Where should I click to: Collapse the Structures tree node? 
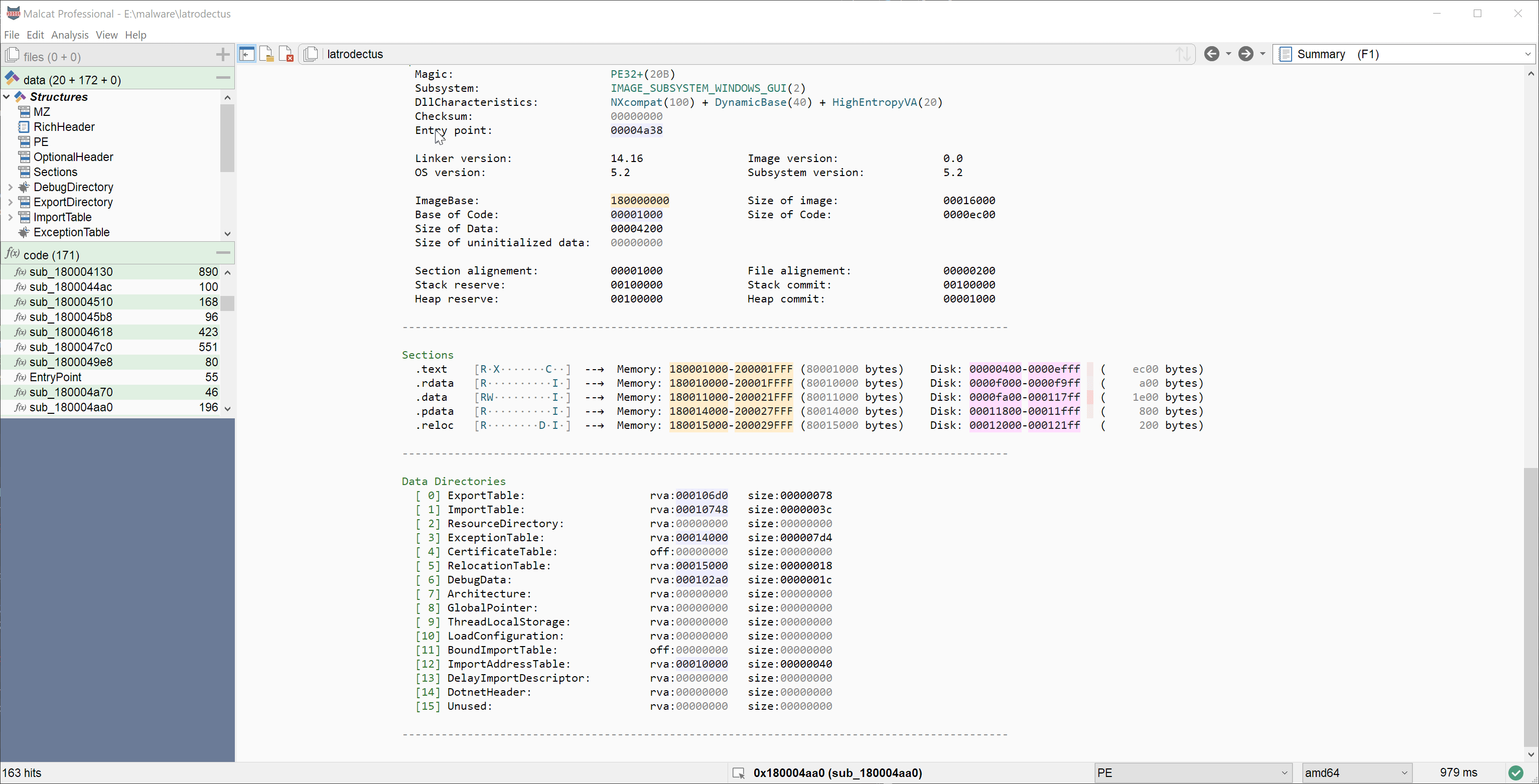pyautogui.click(x=7, y=97)
